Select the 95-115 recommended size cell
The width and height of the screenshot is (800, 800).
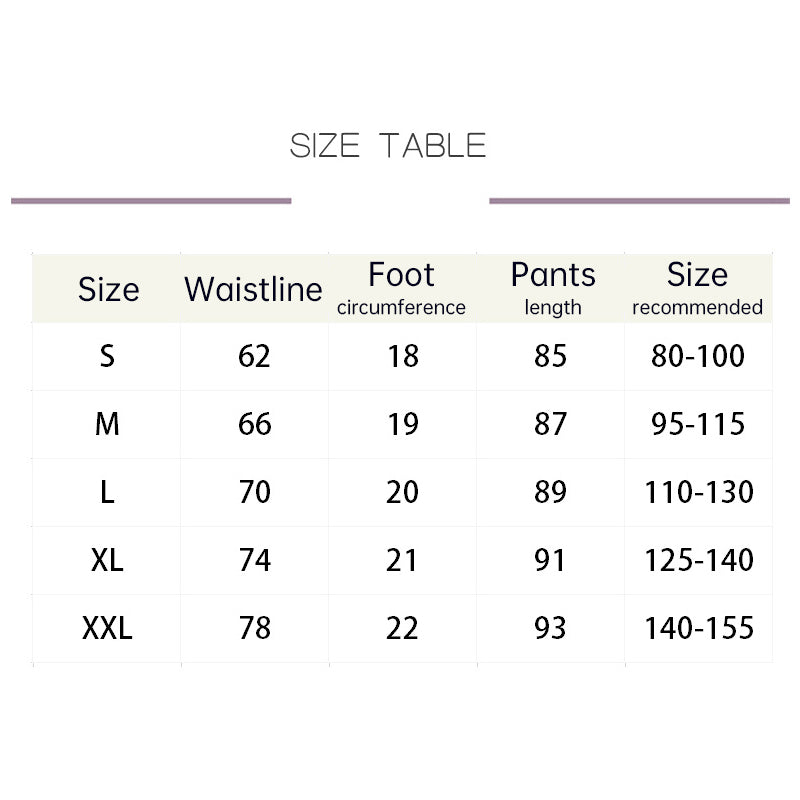pyautogui.click(x=698, y=424)
